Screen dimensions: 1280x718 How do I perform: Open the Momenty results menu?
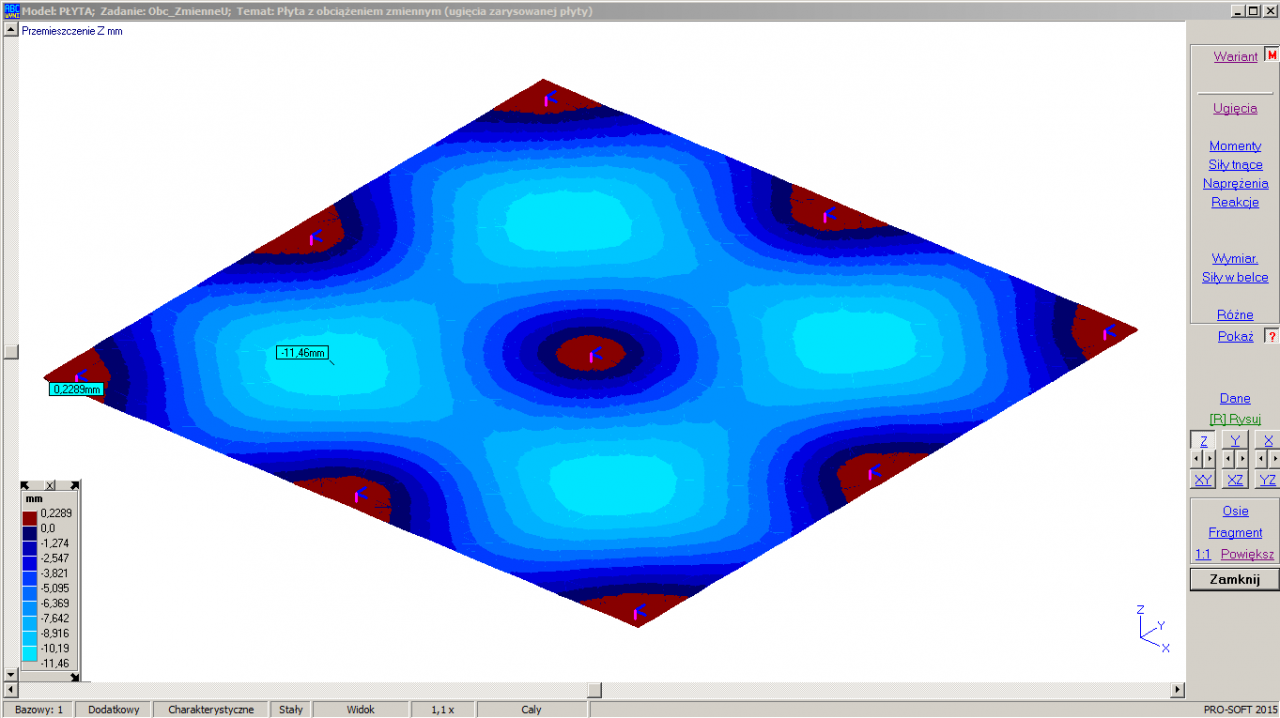click(1235, 146)
